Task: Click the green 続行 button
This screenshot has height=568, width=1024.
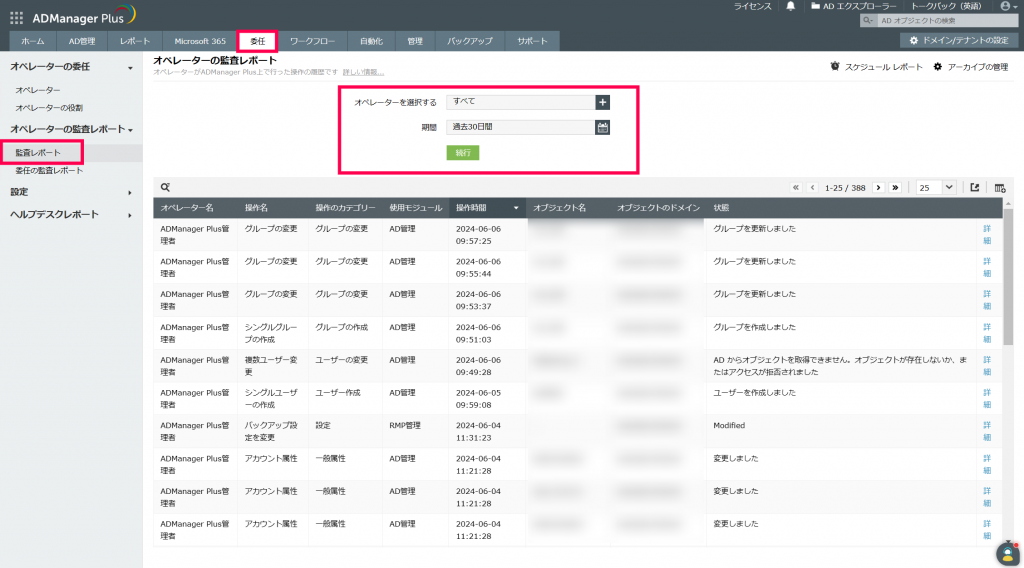Action: pos(463,153)
